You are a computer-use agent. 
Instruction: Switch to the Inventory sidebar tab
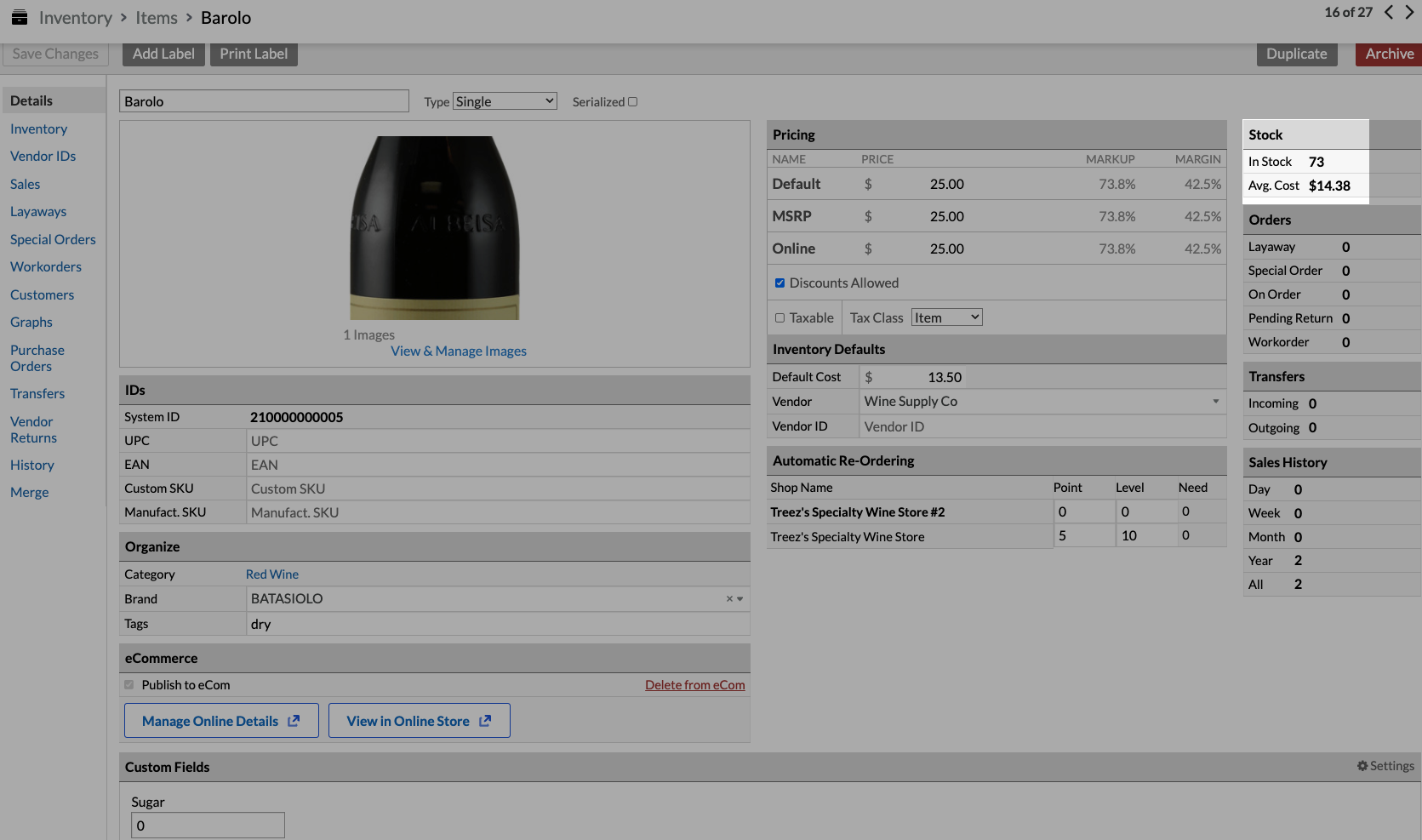pos(38,129)
